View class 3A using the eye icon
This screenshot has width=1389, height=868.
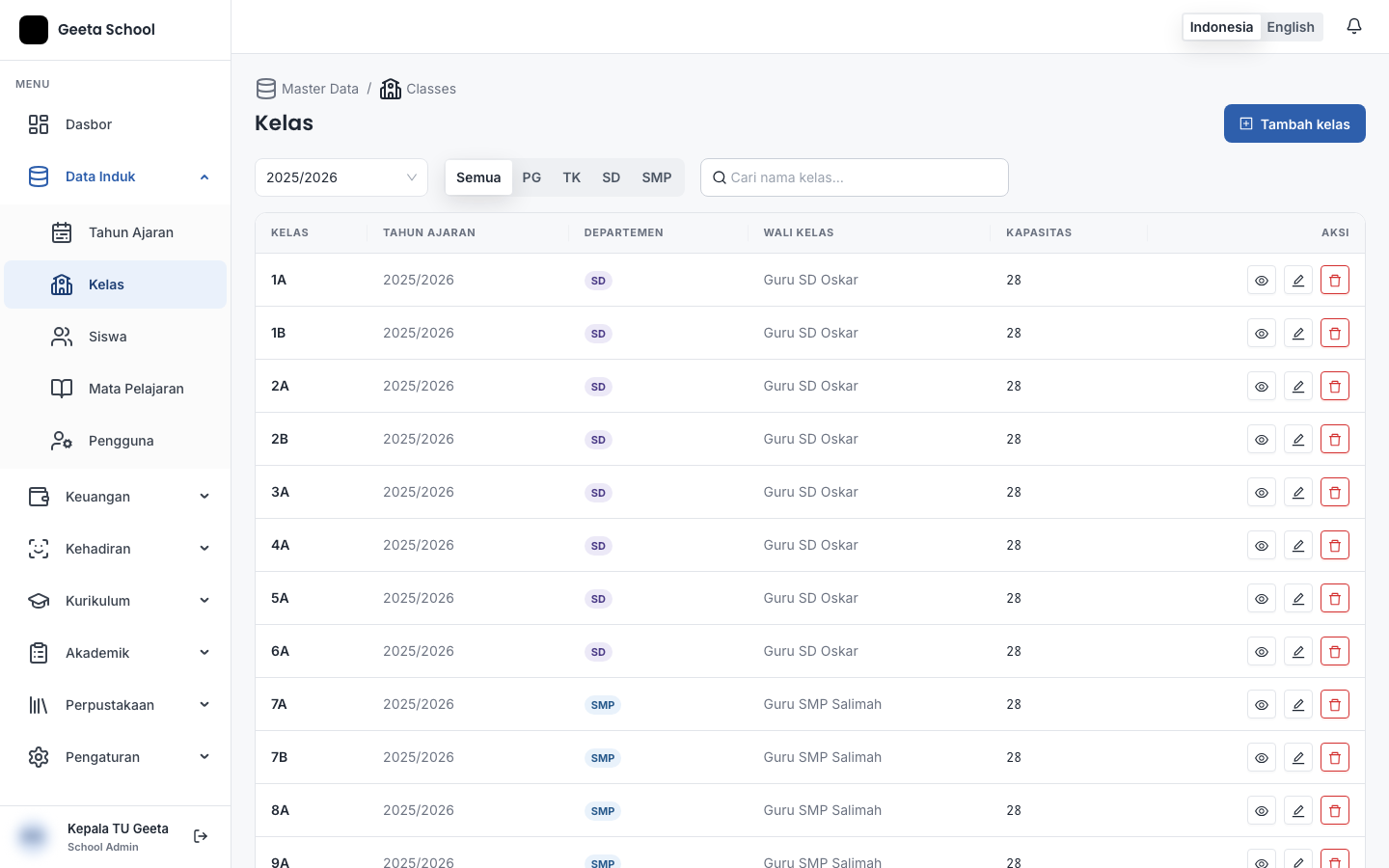1262,492
